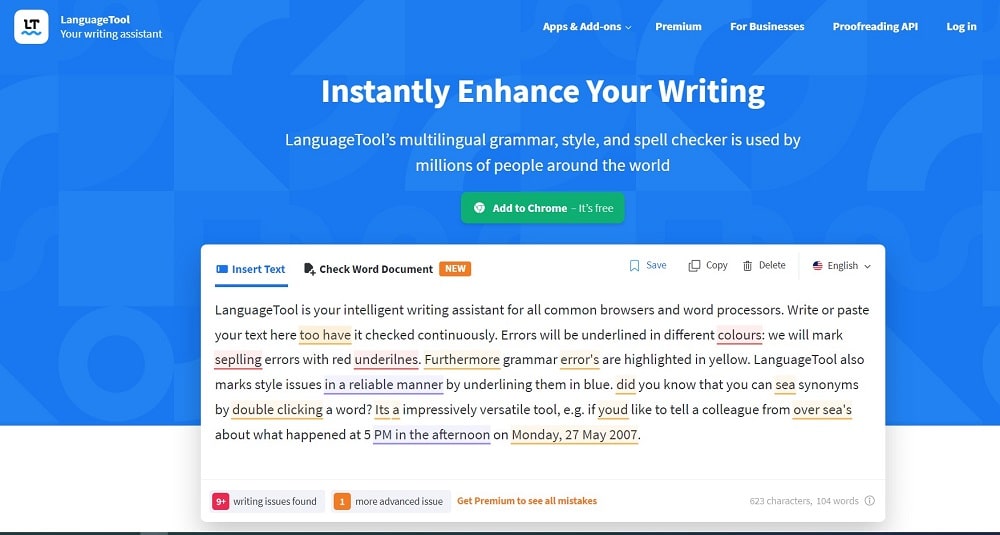Screen dimensions: 1000x535
Task: Click the Check Word Document file icon
Action: (x=309, y=269)
